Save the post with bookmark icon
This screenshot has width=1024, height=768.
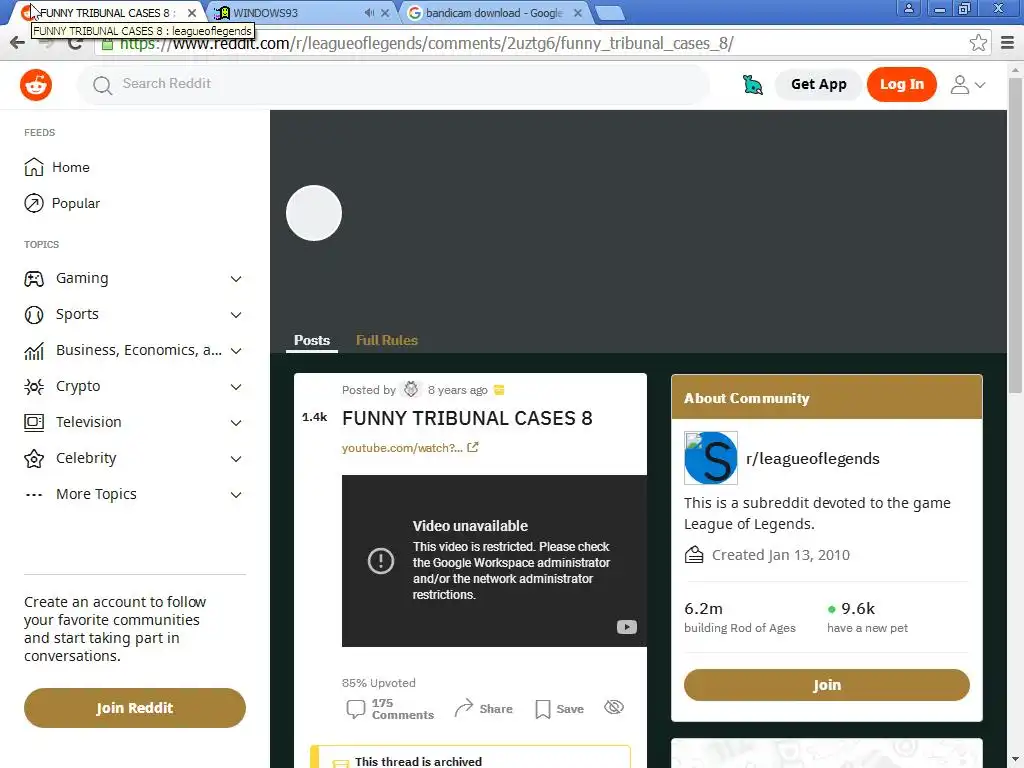[x=543, y=709]
